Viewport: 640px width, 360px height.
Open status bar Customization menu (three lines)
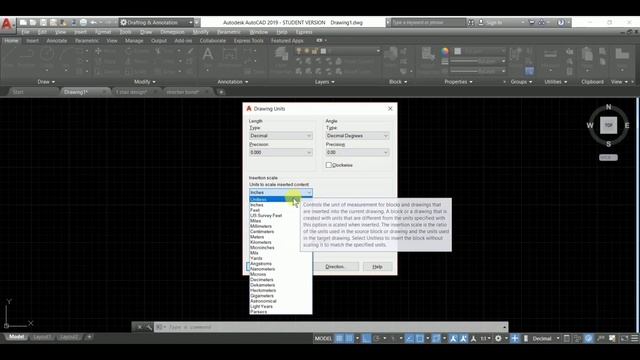click(634, 338)
